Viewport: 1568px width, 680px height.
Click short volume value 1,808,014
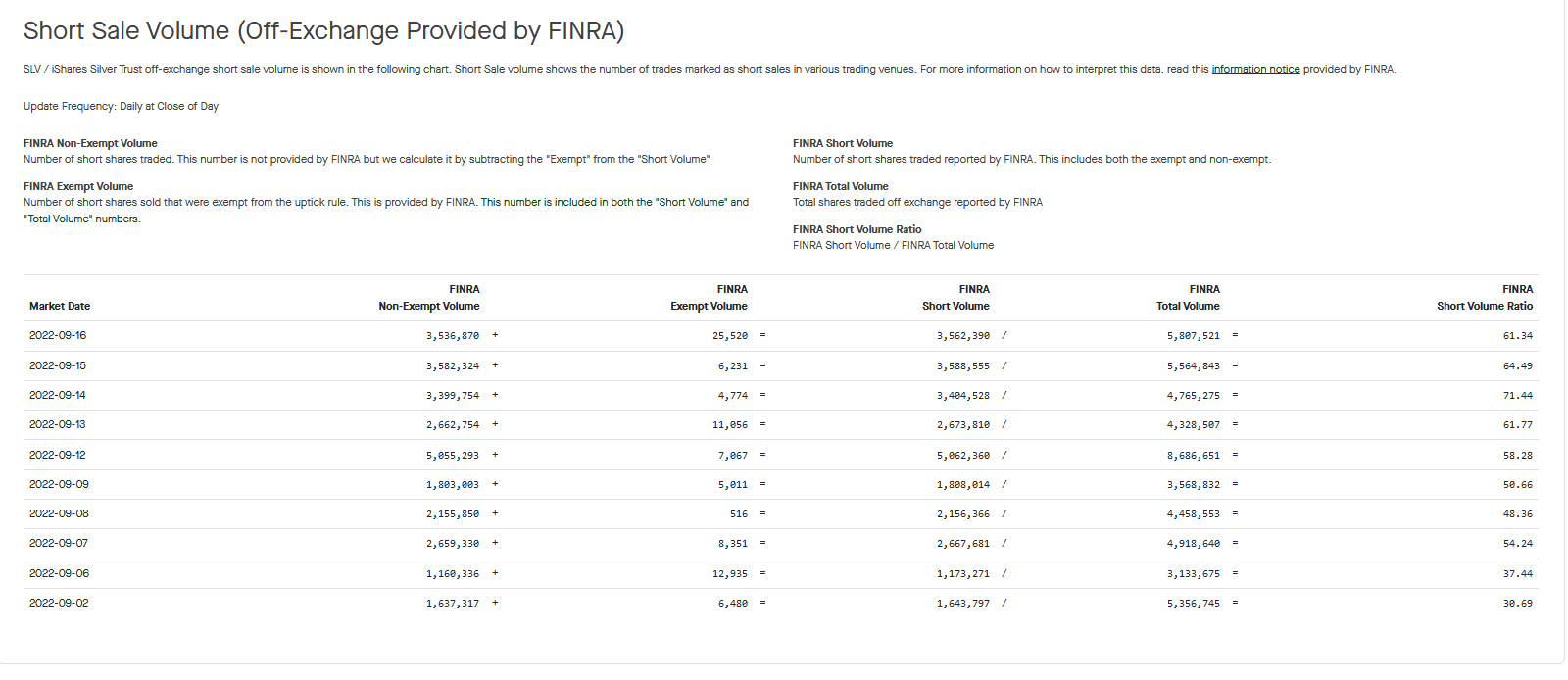963,485
